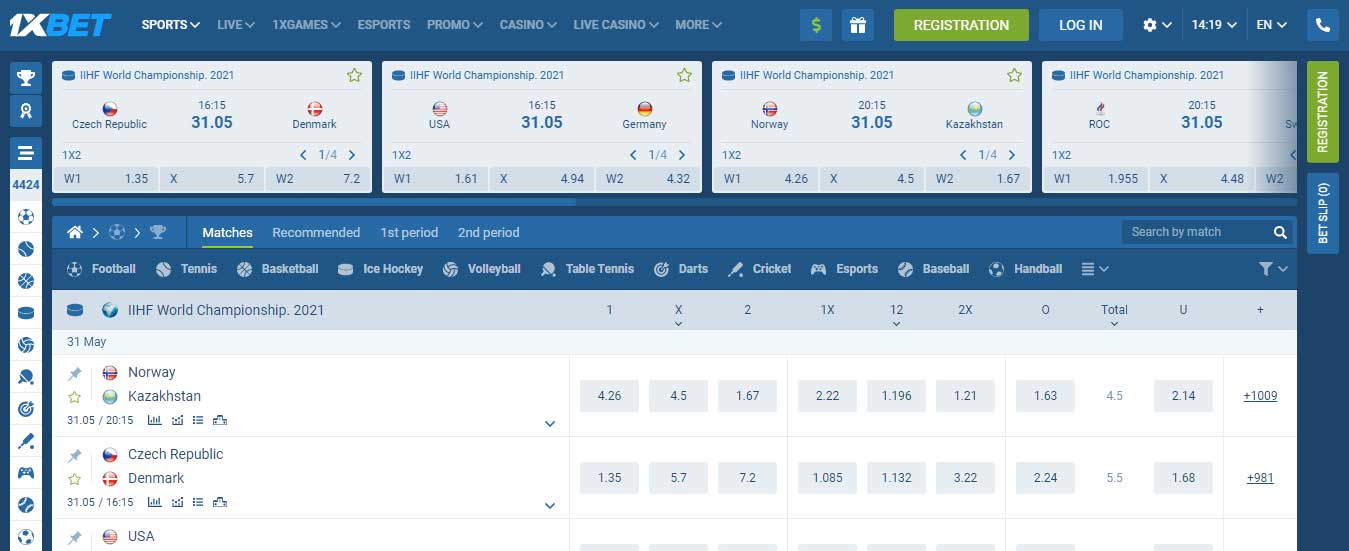Open the vertical BET SLIP (0) tab
The height and width of the screenshot is (551, 1349).
[x=1323, y=213]
